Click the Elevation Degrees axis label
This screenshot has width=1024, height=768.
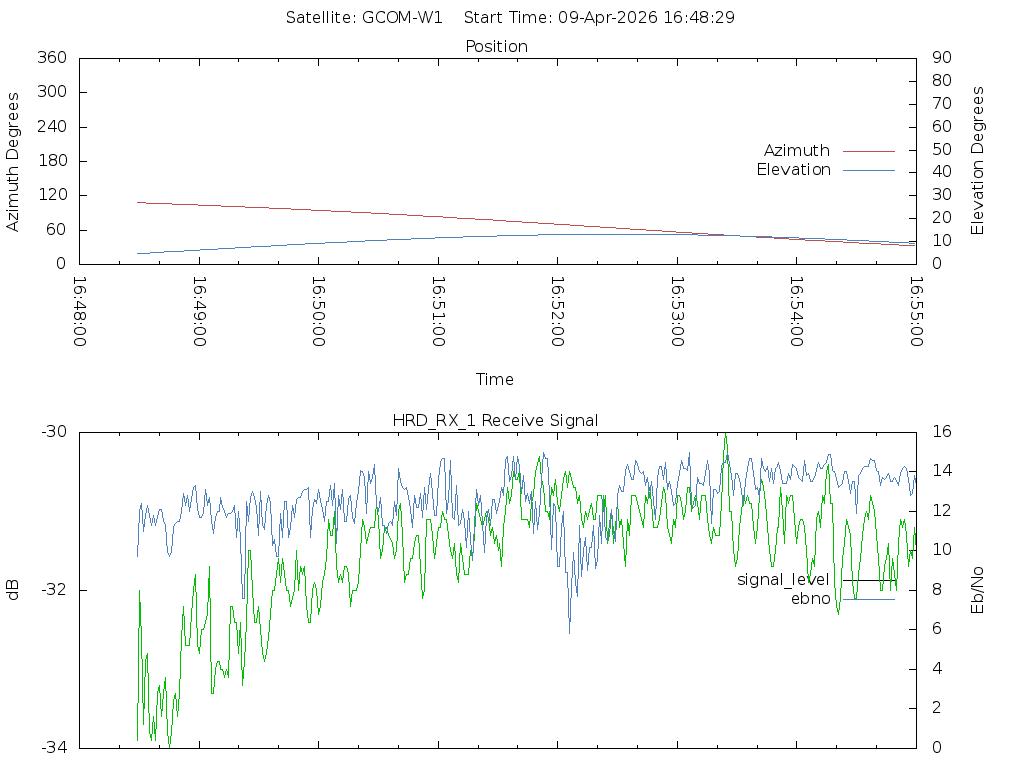[x=978, y=161]
